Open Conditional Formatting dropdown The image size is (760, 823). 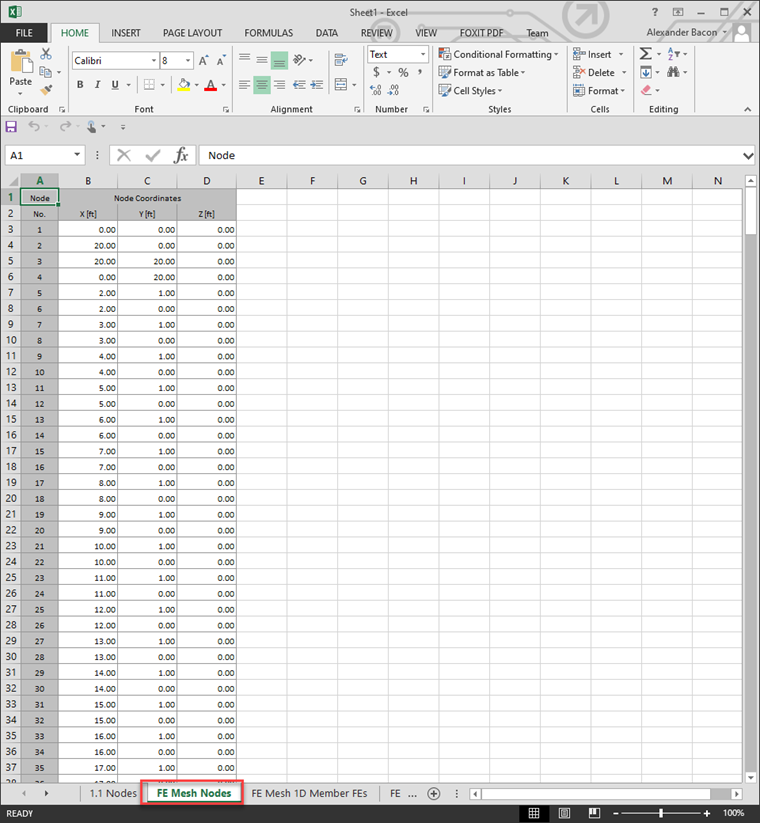click(x=499, y=54)
